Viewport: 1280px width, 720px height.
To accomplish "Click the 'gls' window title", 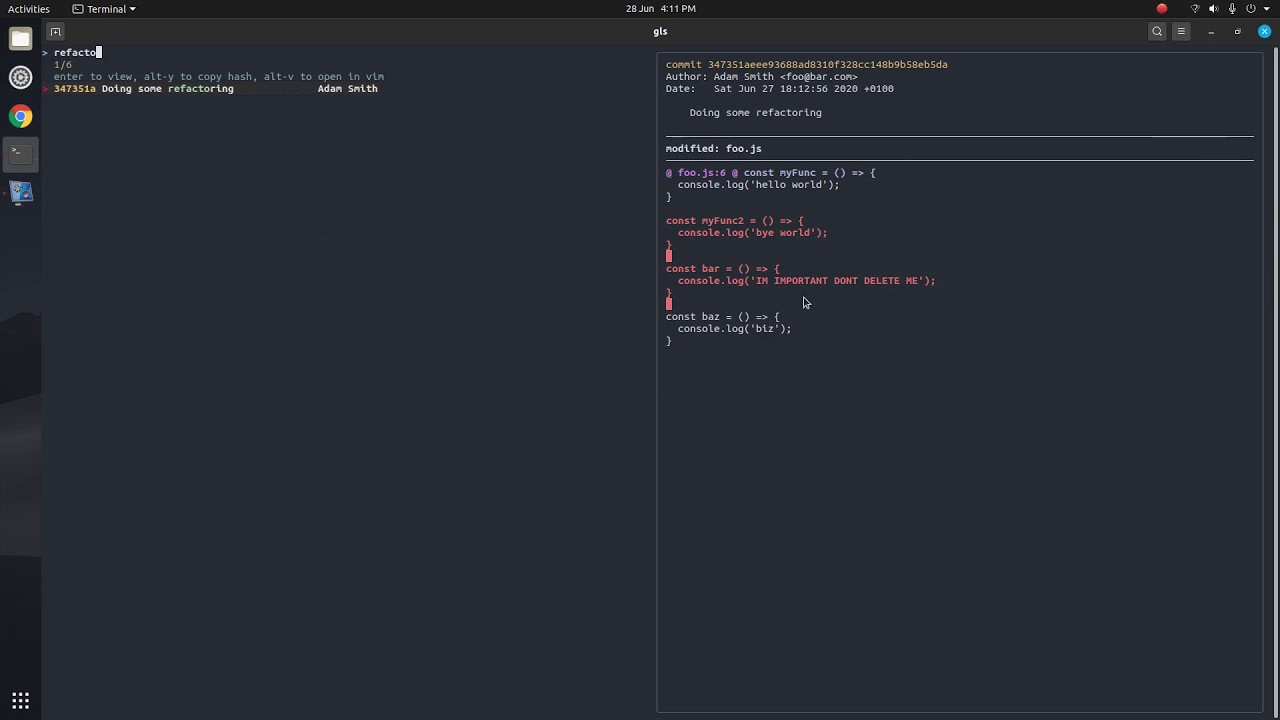I will [x=660, y=32].
